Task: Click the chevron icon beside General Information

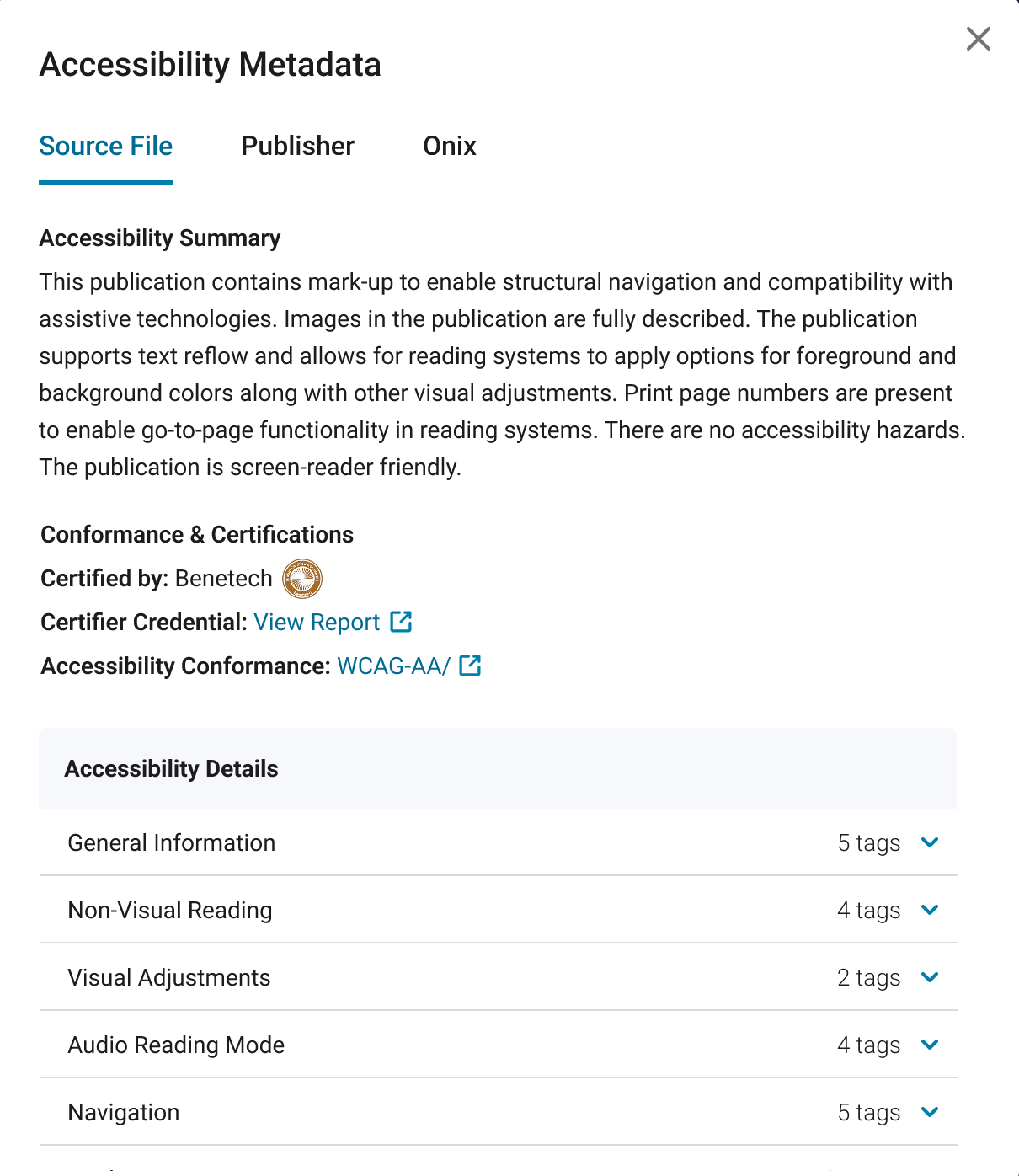Action: [931, 842]
